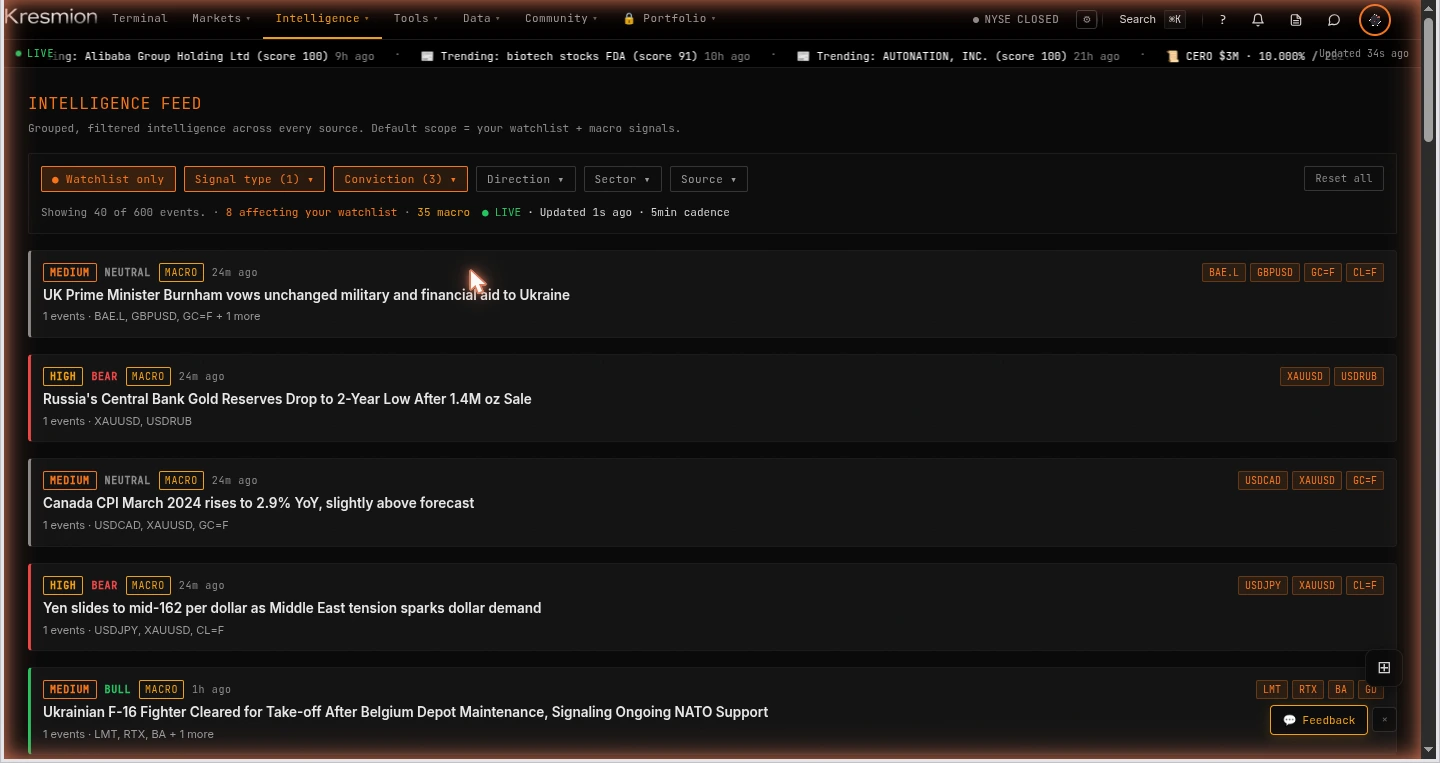Image resolution: width=1440 pixels, height=763 pixels.
Task: Click the NYSE CLOSED status indicator
Action: tap(1016, 19)
